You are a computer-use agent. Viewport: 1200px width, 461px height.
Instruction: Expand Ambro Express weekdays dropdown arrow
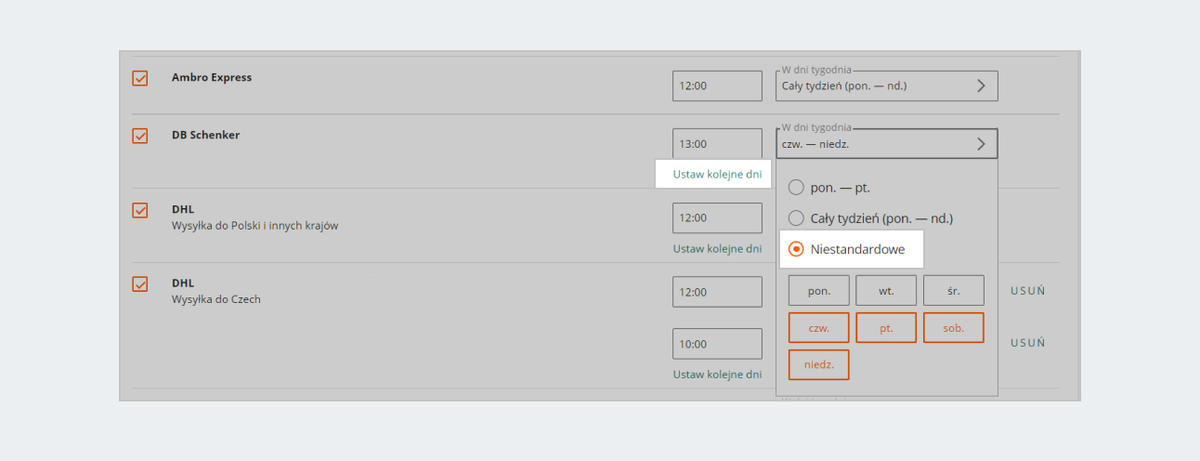[981, 86]
